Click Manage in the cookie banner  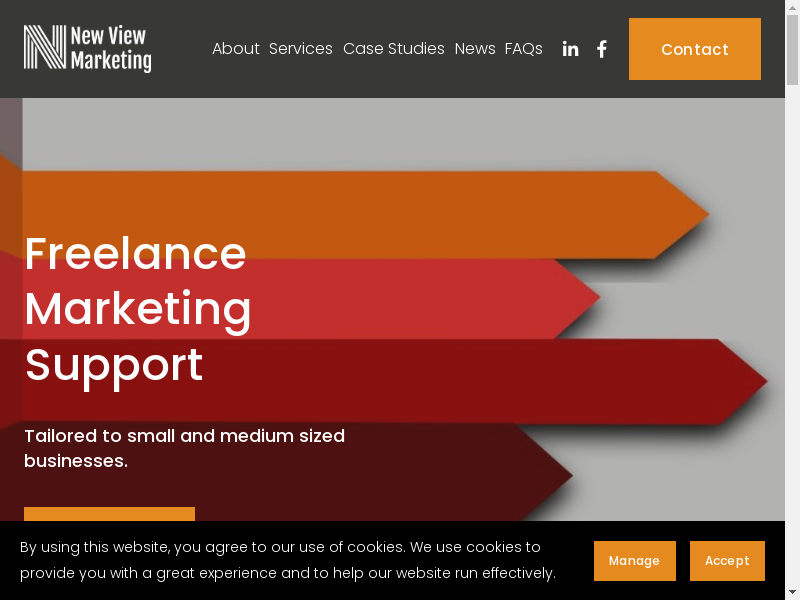click(634, 561)
